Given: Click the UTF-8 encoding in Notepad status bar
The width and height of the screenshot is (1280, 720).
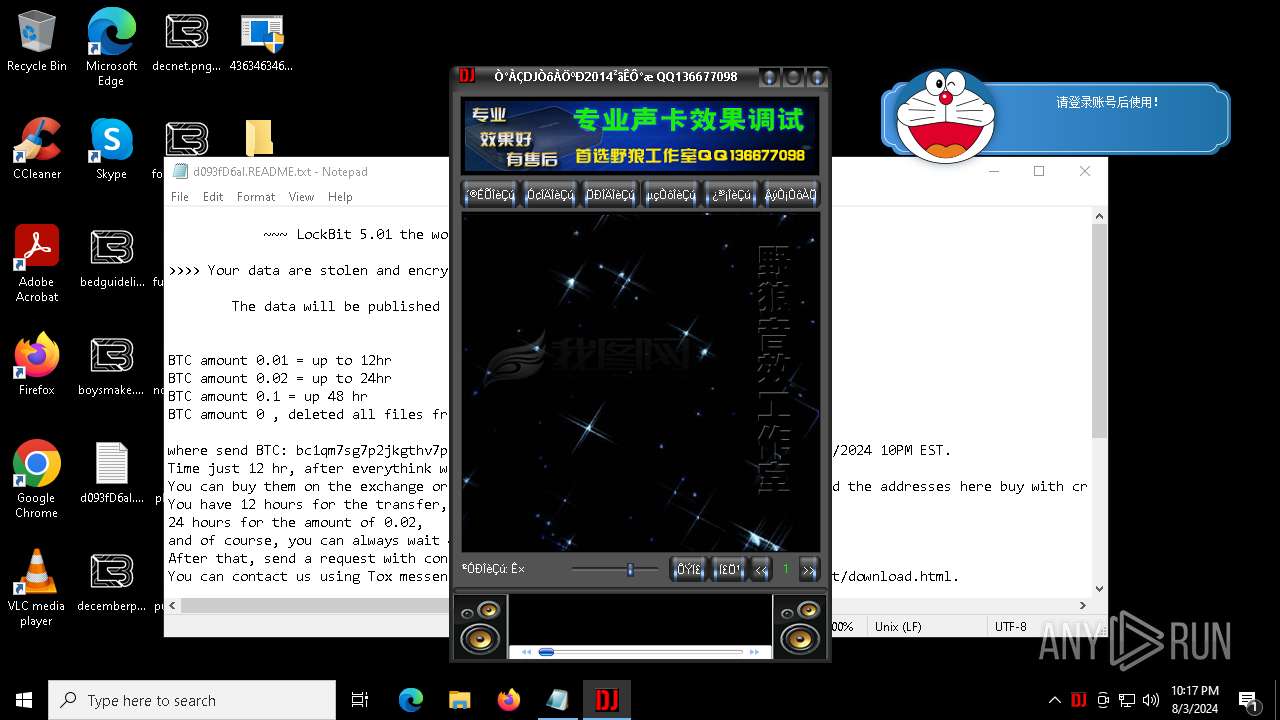Looking at the screenshot, I should click(1010, 627).
